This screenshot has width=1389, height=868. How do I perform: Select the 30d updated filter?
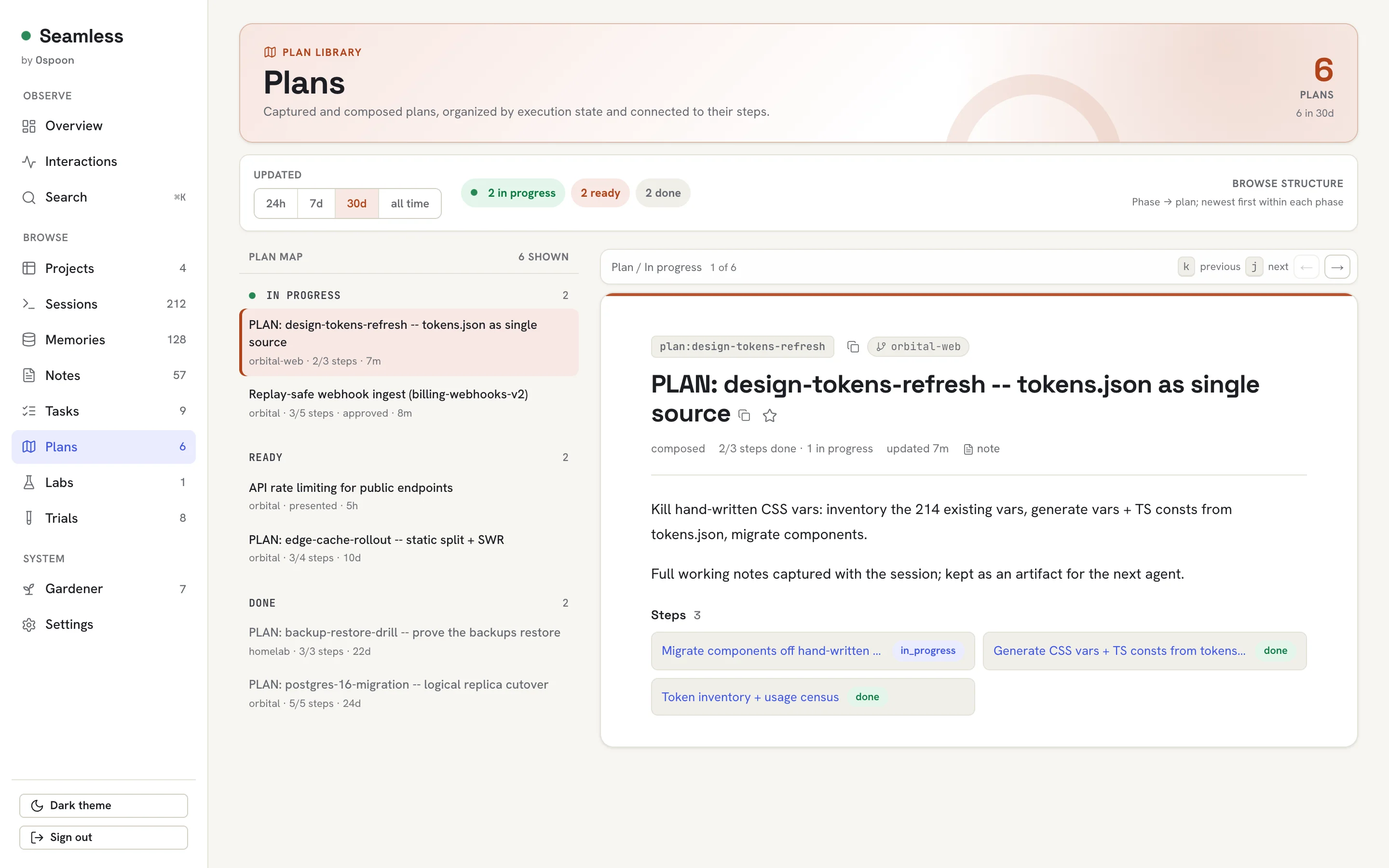click(x=356, y=203)
